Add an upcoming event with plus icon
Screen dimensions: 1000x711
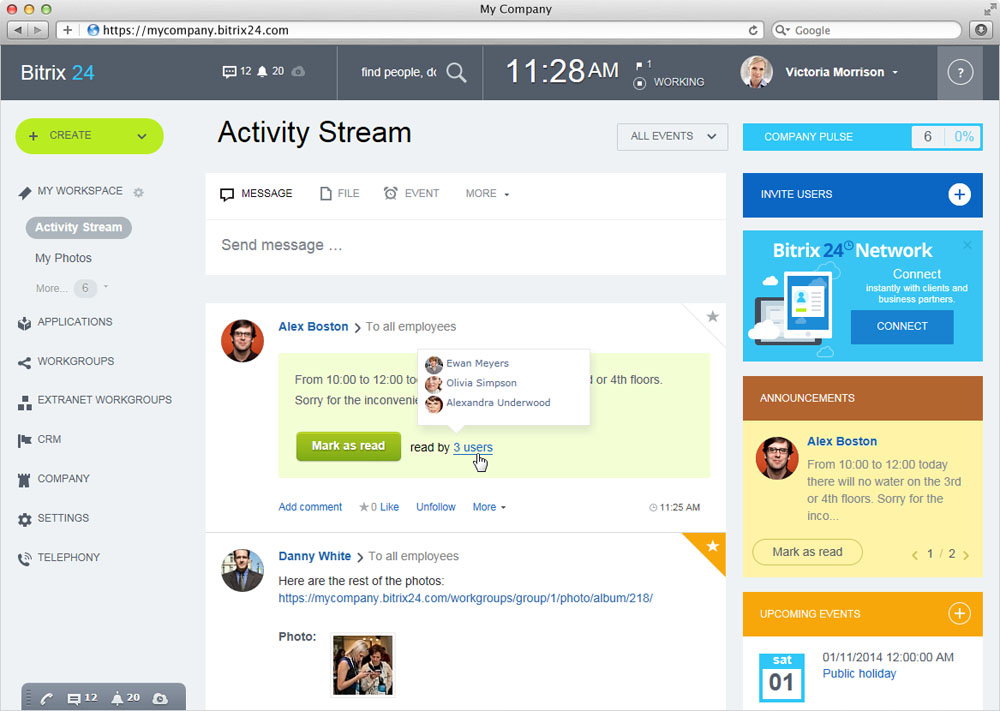(x=959, y=613)
